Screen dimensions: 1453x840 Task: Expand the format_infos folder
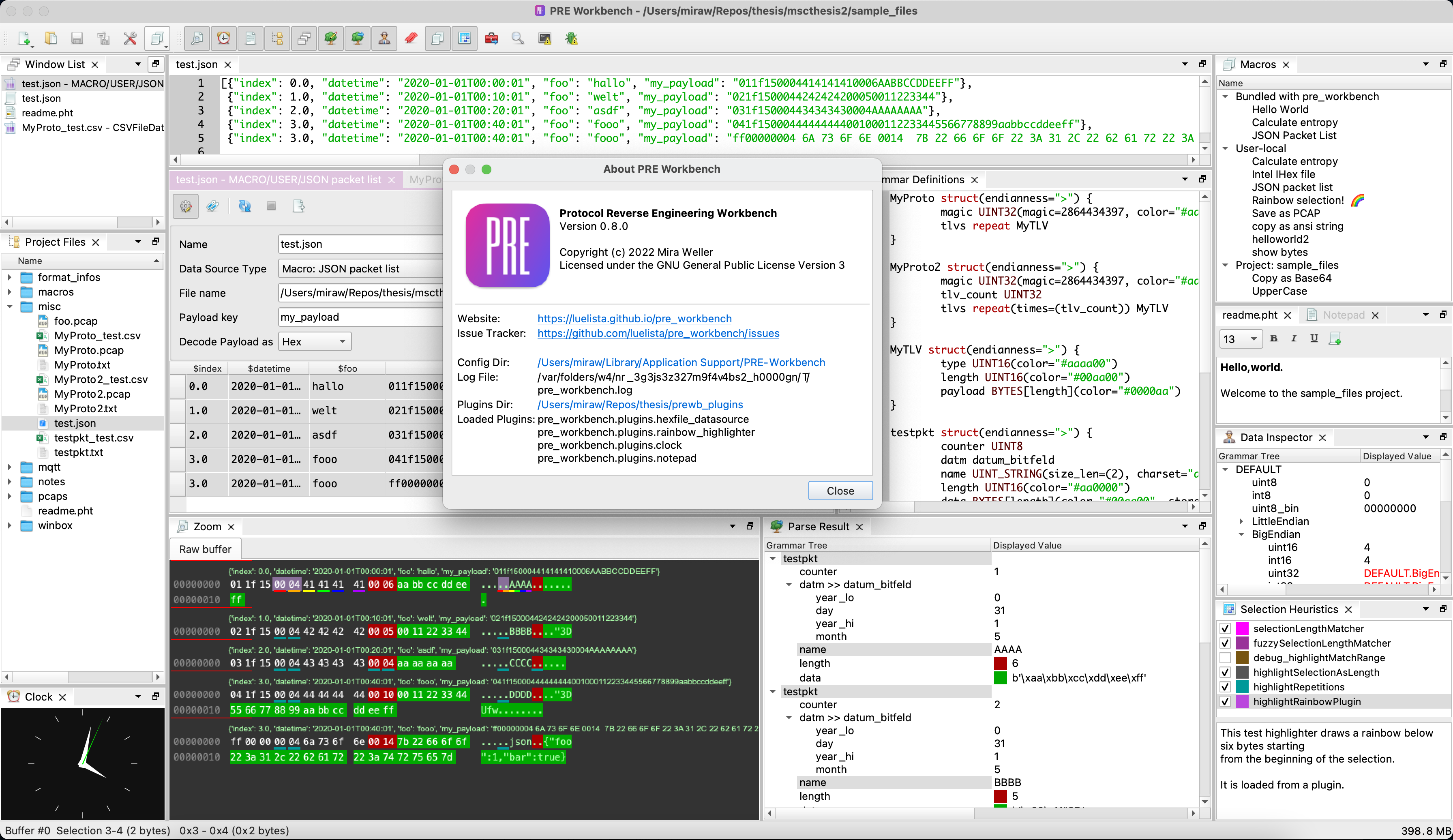click(10, 277)
